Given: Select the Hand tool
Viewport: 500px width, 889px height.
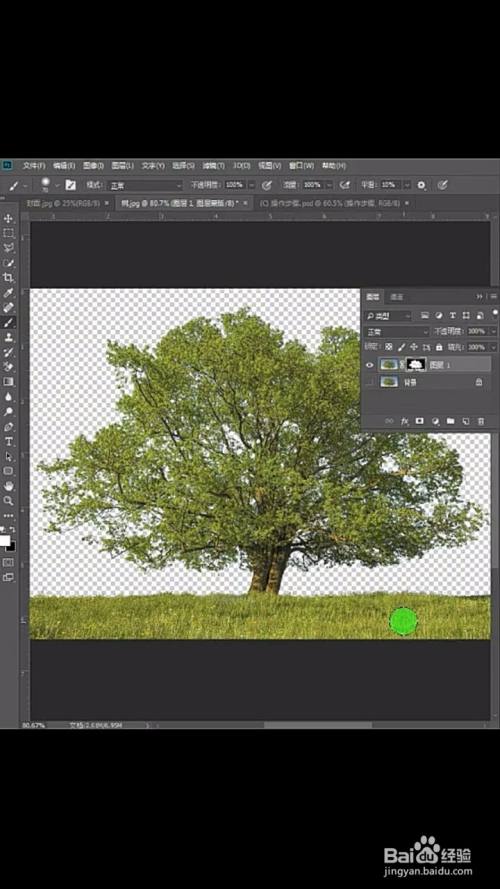Looking at the screenshot, I should coord(9,486).
